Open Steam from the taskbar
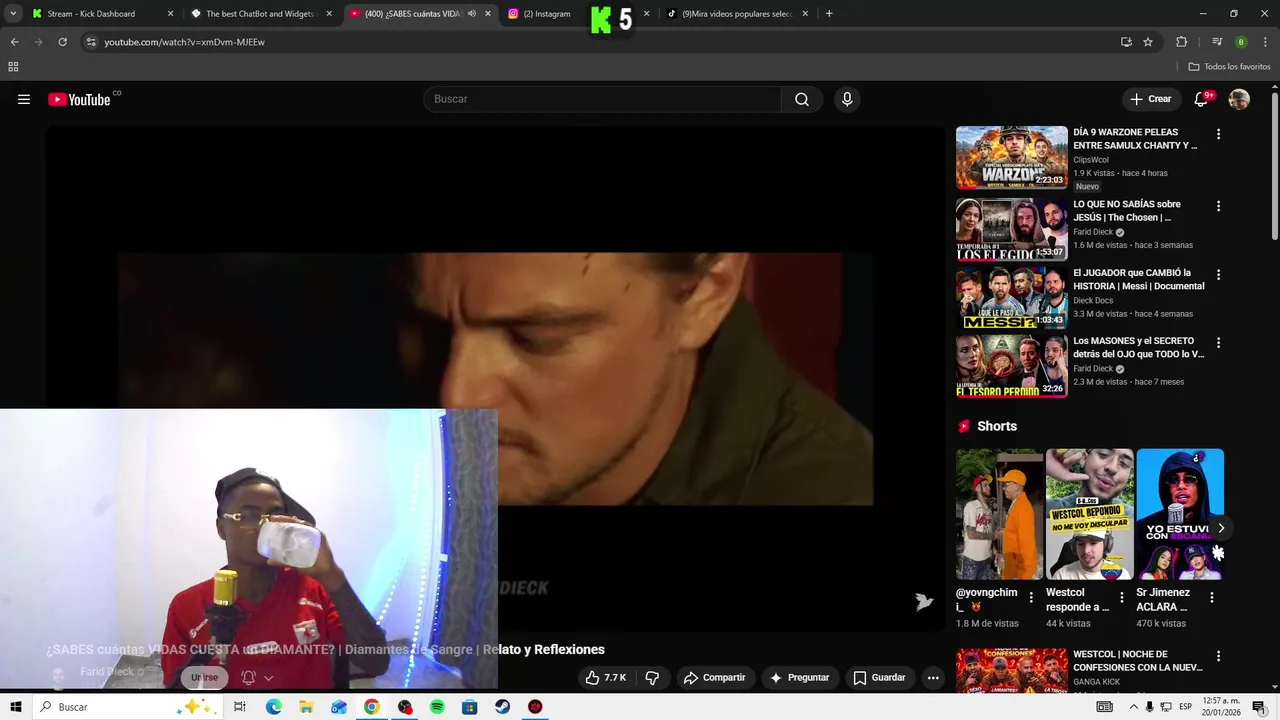The width and height of the screenshot is (1280, 720). click(502, 707)
